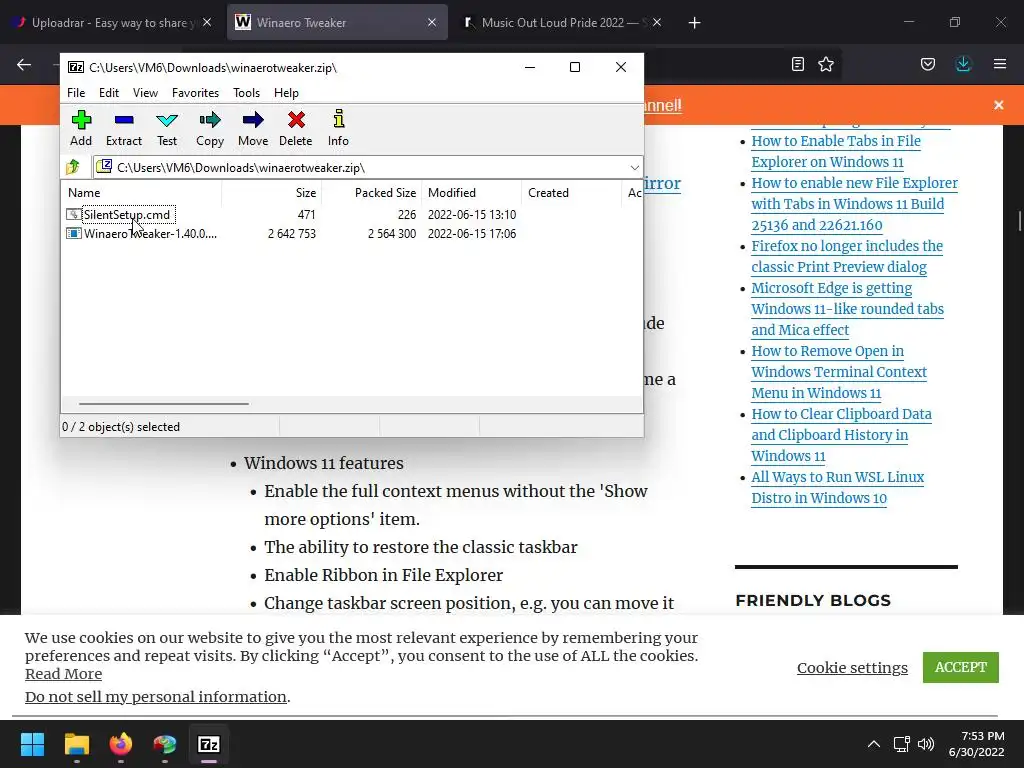Show hidden system tray icons

[874, 744]
